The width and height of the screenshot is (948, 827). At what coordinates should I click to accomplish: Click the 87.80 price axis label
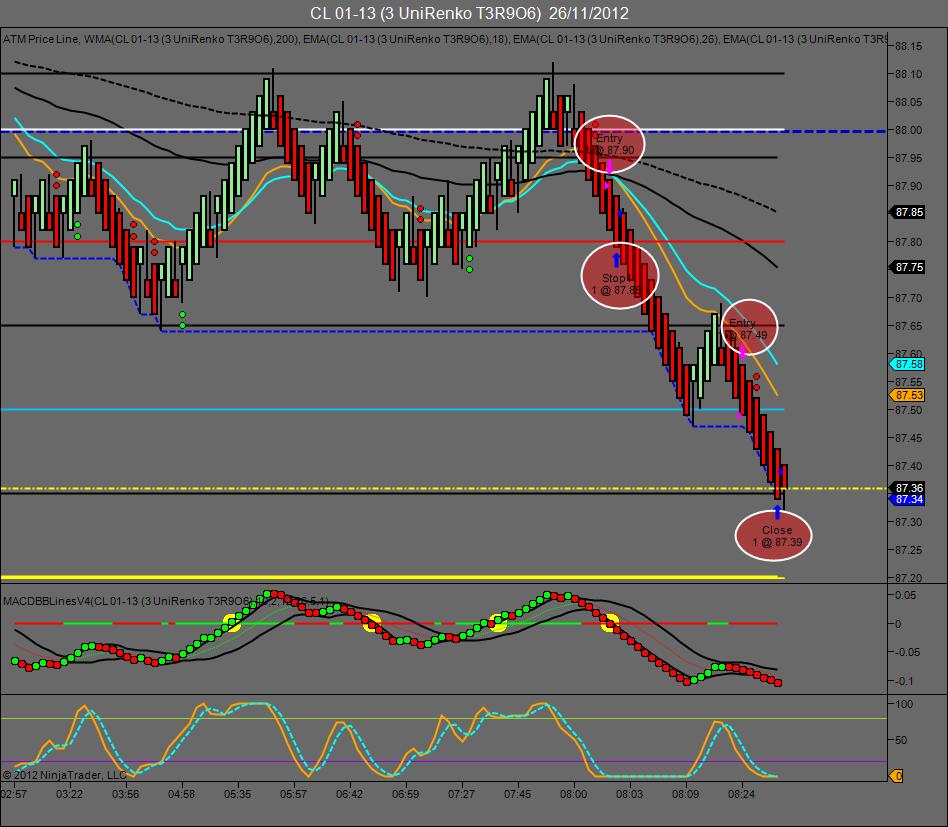(x=908, y=242)
